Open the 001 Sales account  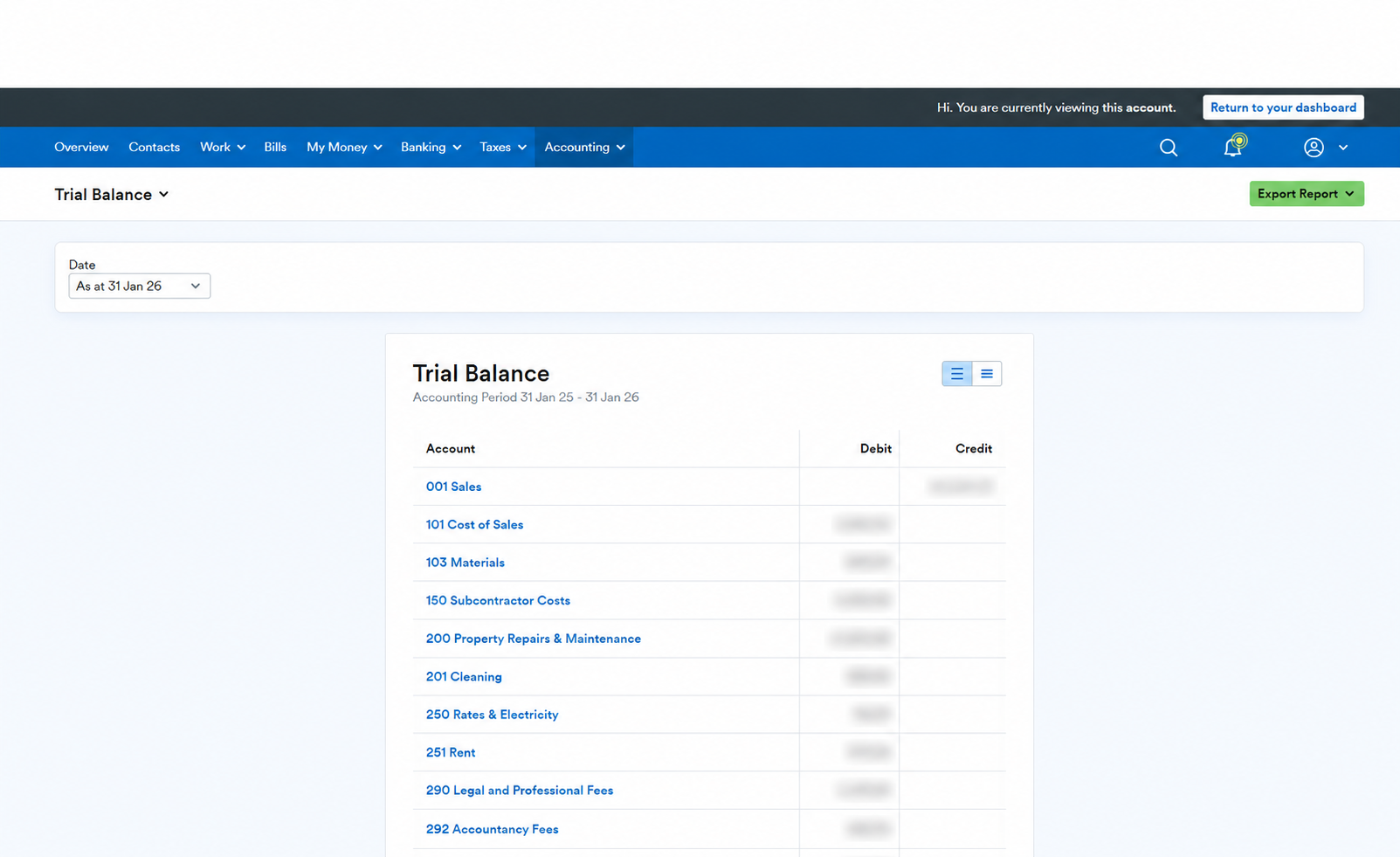[x=453, y=487]
